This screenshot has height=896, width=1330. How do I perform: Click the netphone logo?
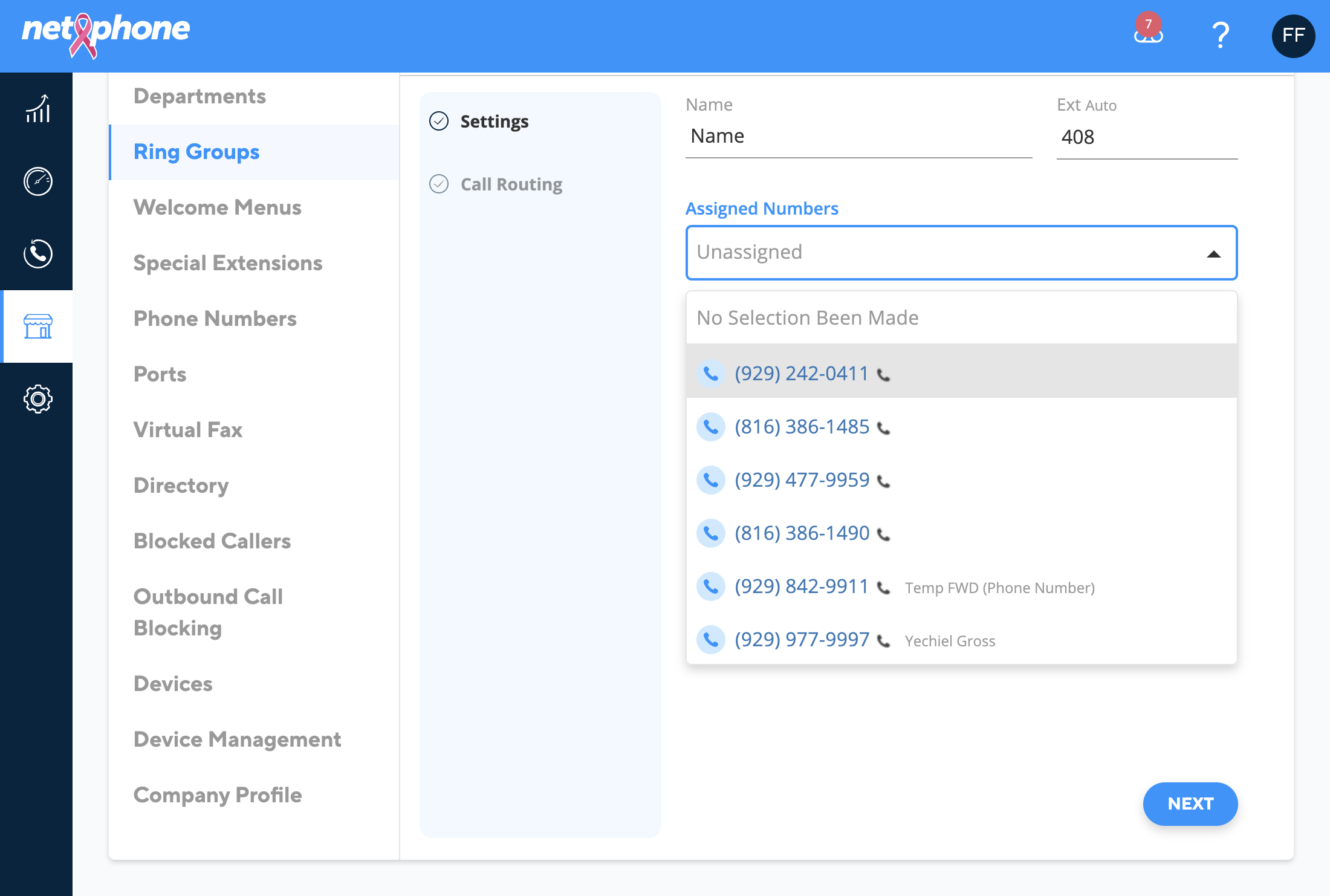pos(106,35)
